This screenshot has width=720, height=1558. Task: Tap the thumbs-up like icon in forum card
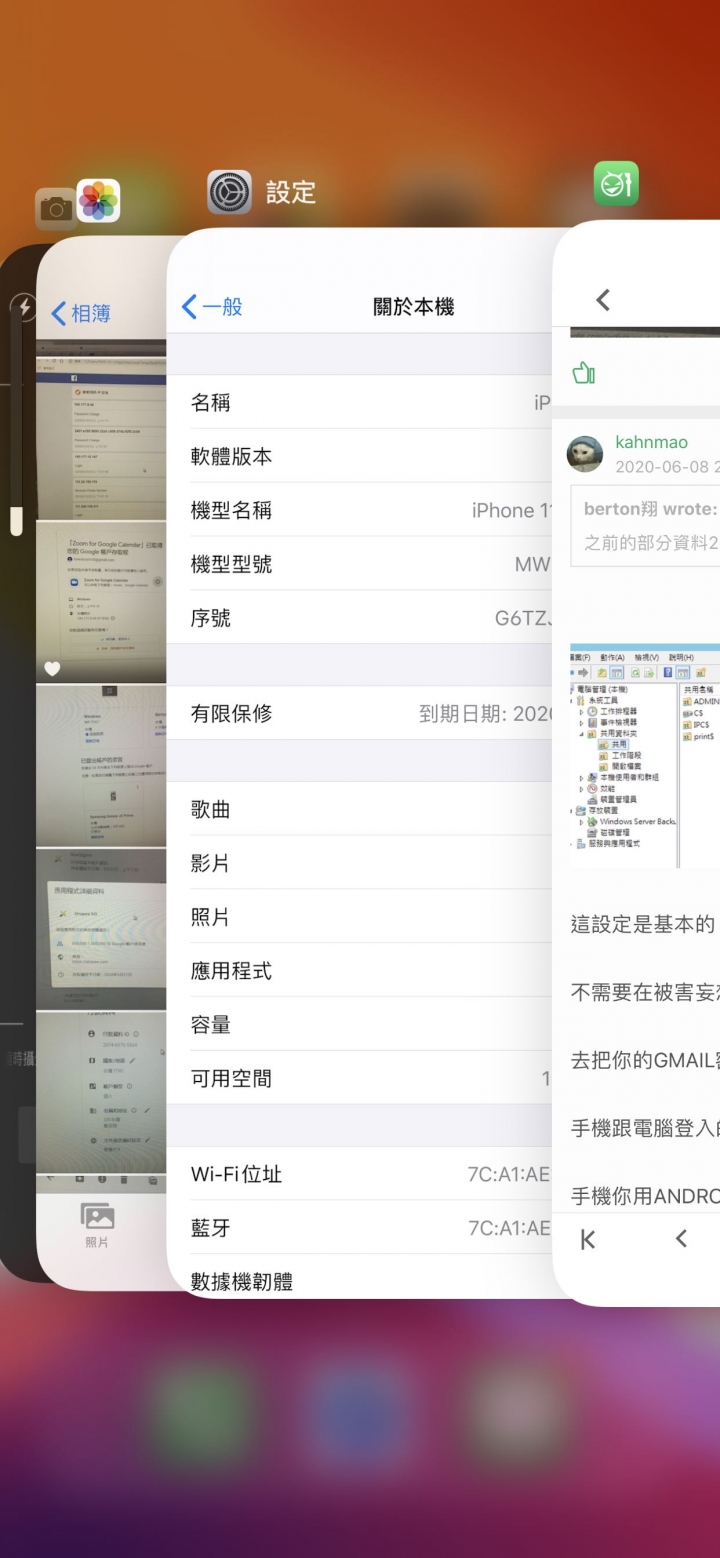coord(584,374)
